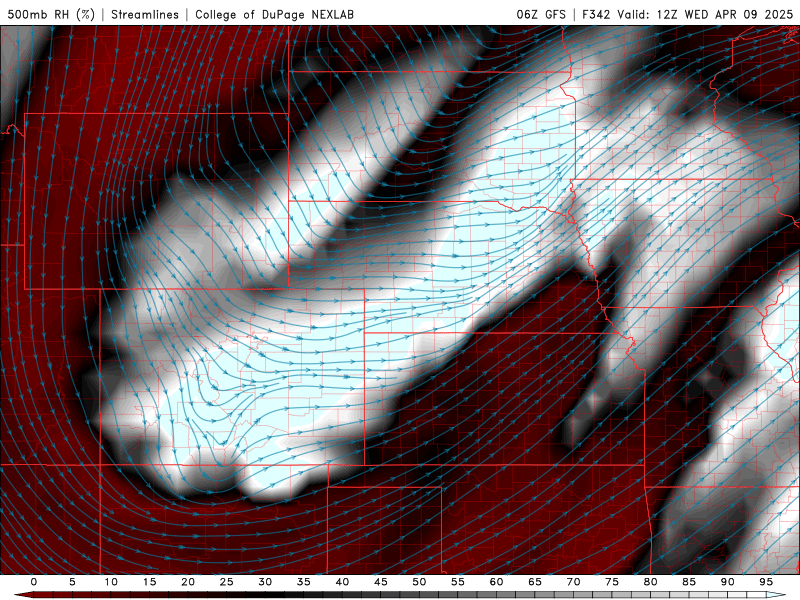Click the '60' value on the color scale

[x=496, y=582]
